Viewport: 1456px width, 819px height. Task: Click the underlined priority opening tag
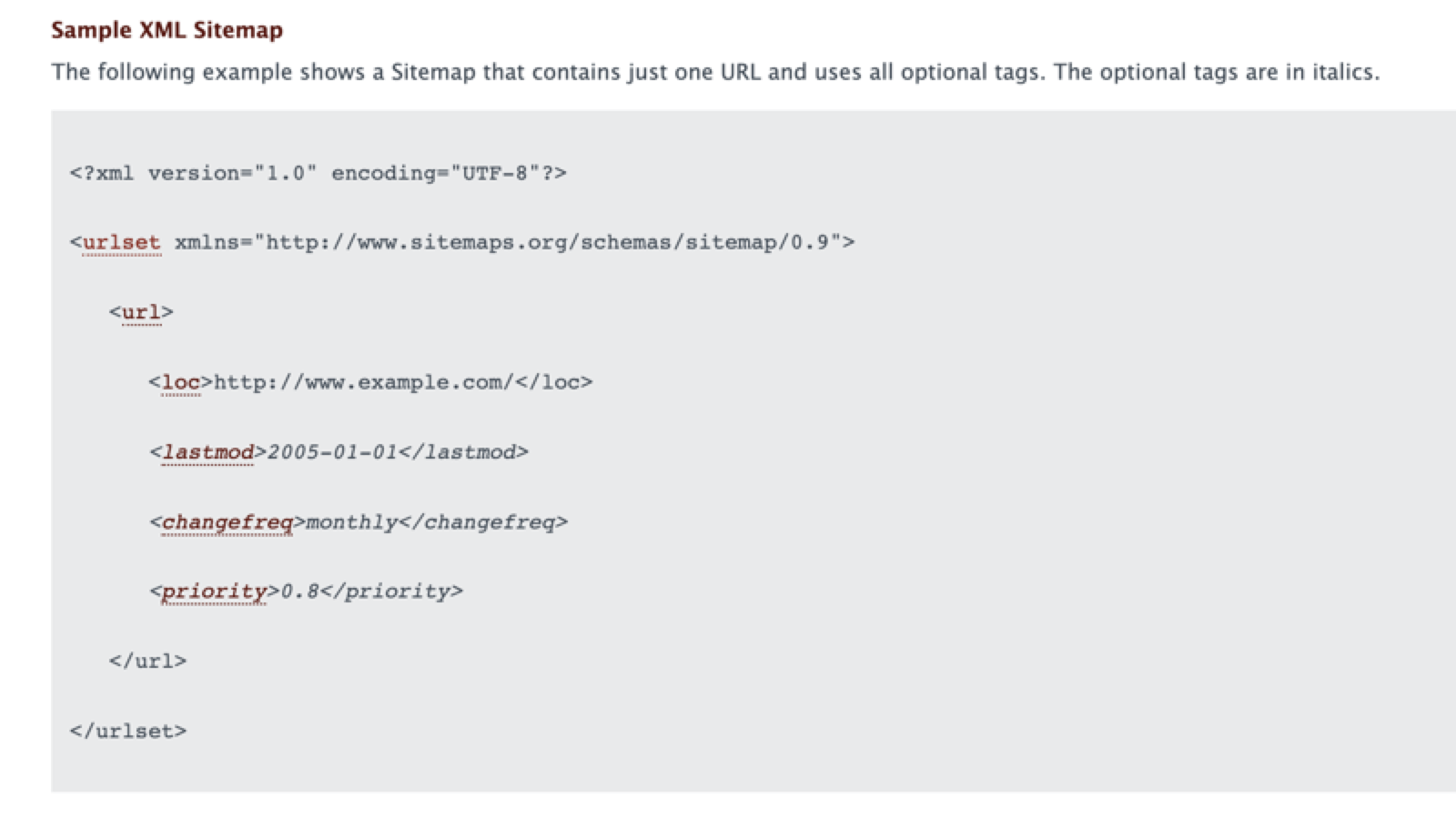coord(214,591)
